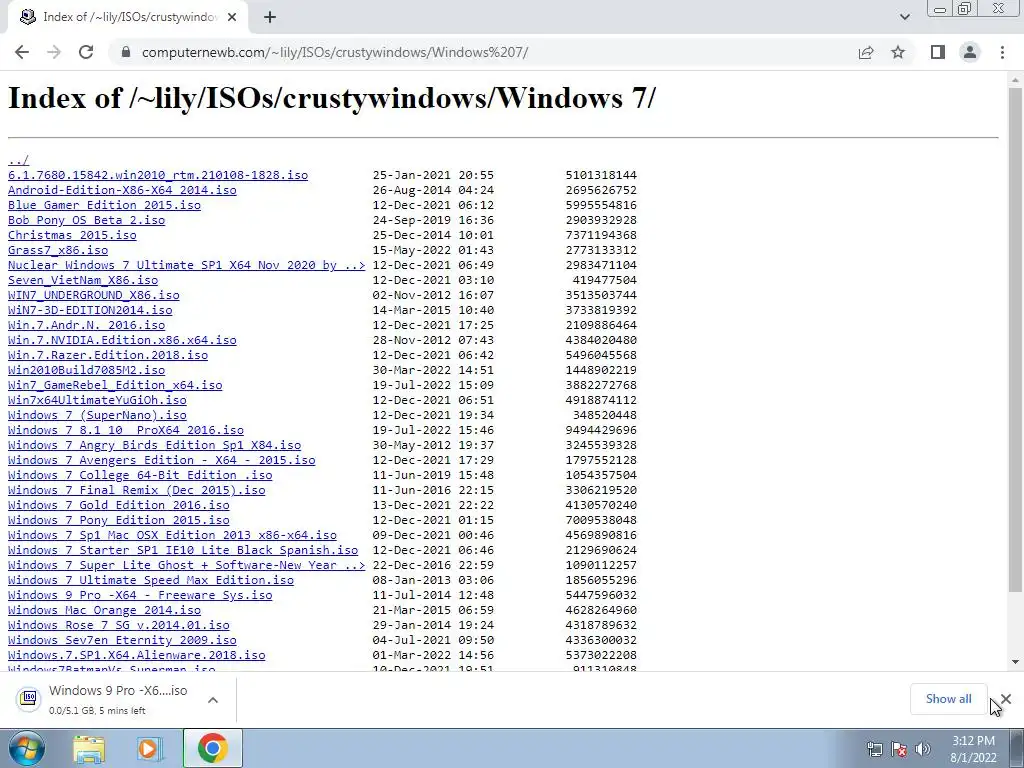This screenshot has width=1024, height=768.
Task: Click the scrollbar up arrow
Action: point(1015,80)
